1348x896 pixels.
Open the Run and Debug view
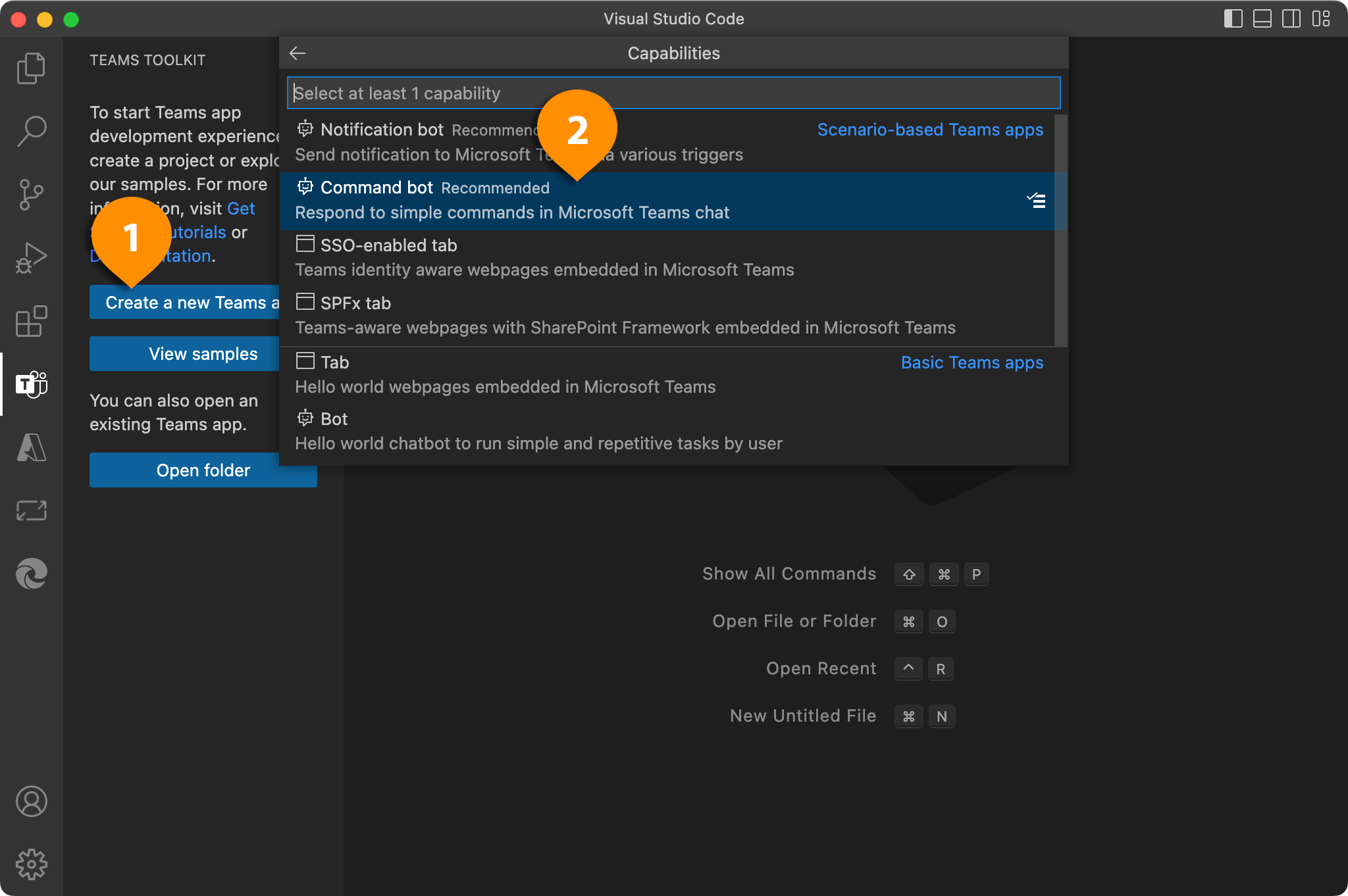(31, 257)
